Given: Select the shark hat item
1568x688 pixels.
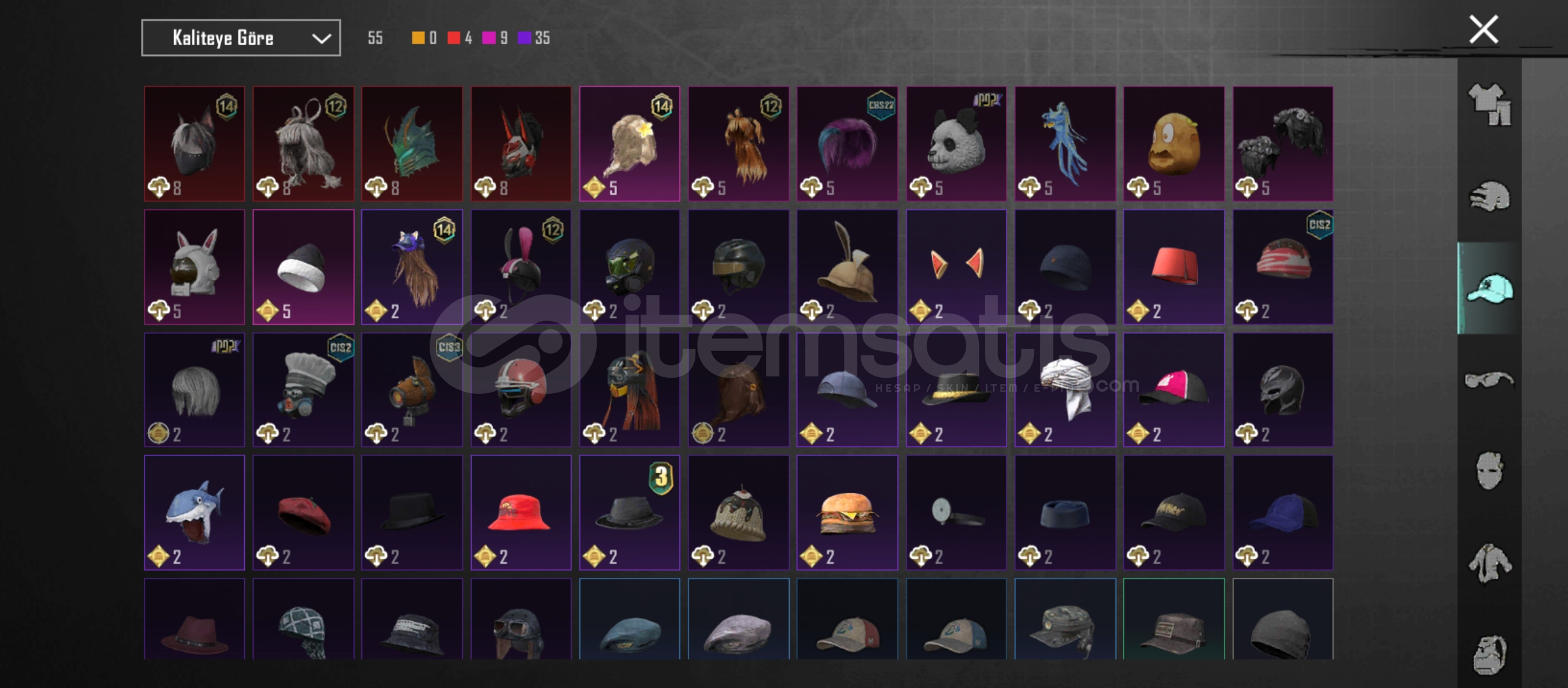Looking at the screenshot, I should point(194,513).
